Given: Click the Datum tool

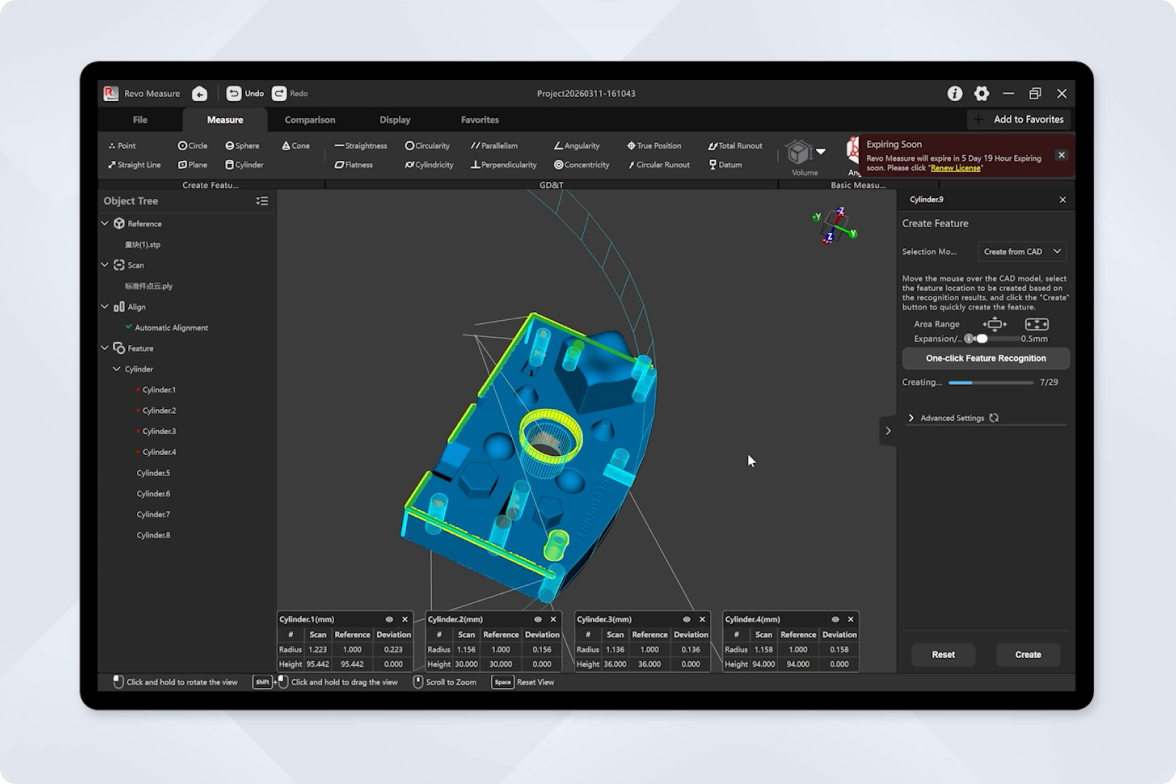Looking at the screenshot, I should pyautogui.click(x=725, y=165).
